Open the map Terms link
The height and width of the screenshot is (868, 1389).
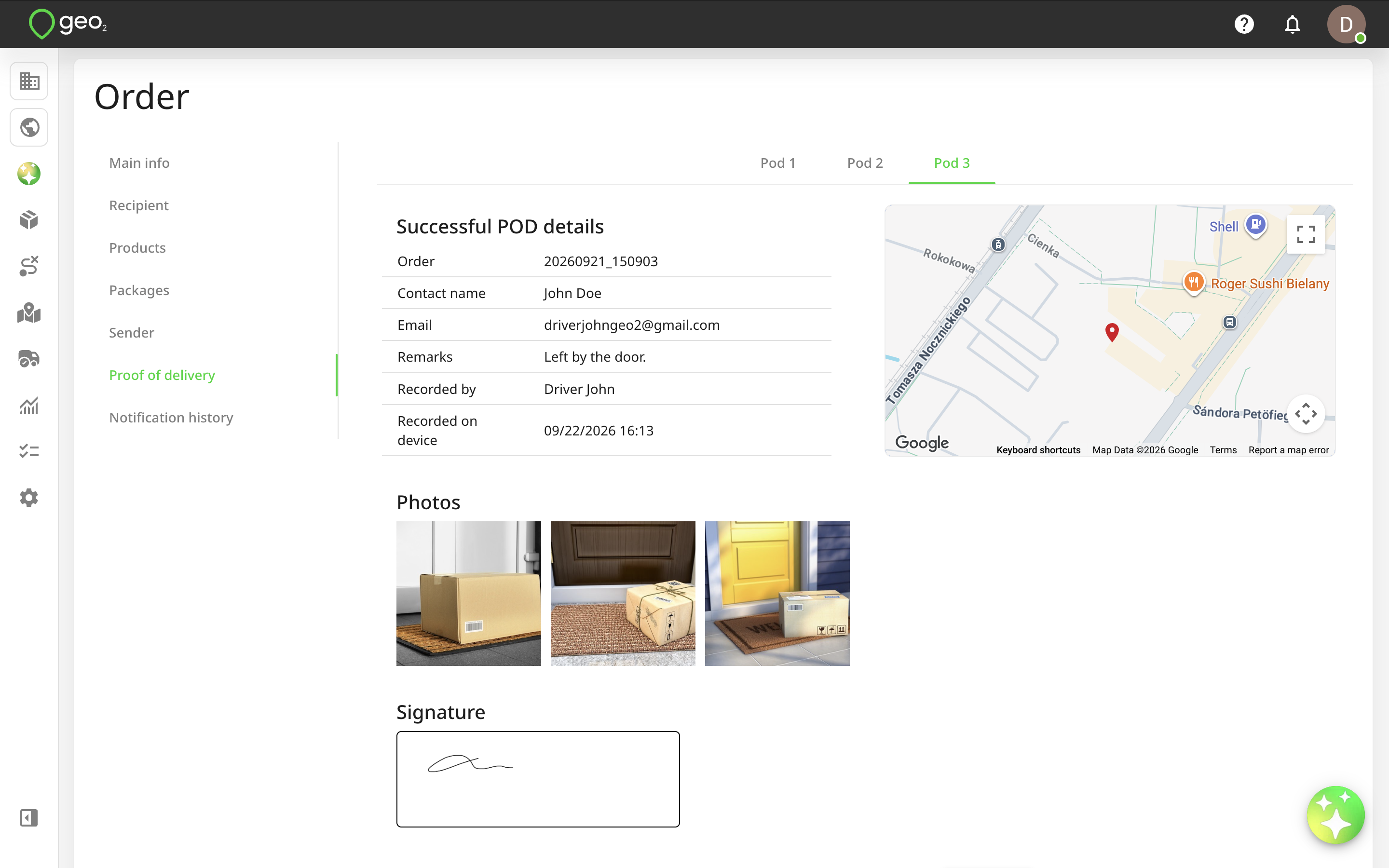click(1223, 450)
